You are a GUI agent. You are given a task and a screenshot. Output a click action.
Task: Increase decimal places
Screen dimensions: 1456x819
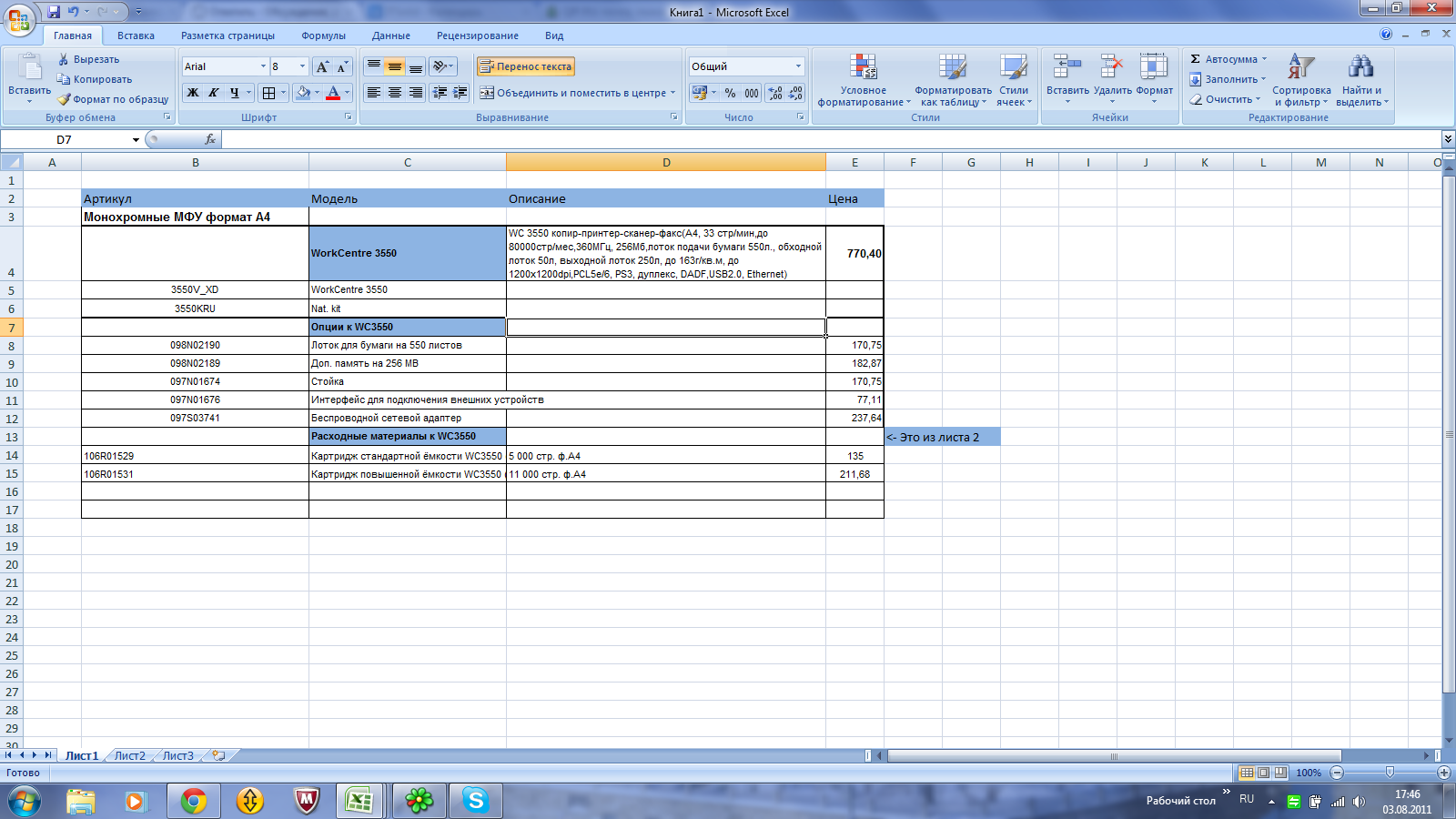[774, 93]
